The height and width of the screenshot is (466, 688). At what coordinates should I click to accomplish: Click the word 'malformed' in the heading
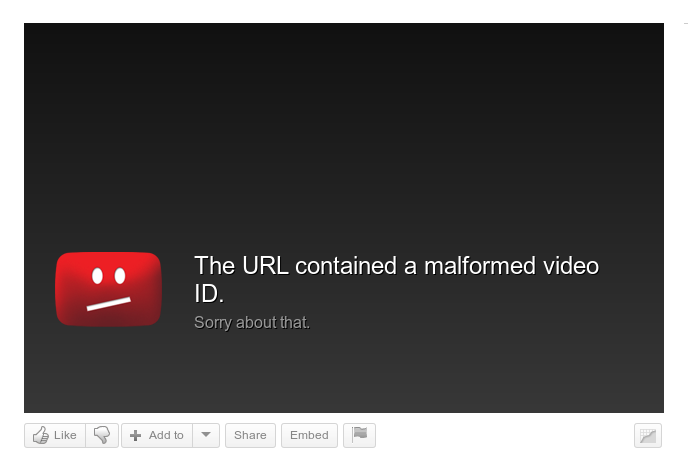(480, 266)
